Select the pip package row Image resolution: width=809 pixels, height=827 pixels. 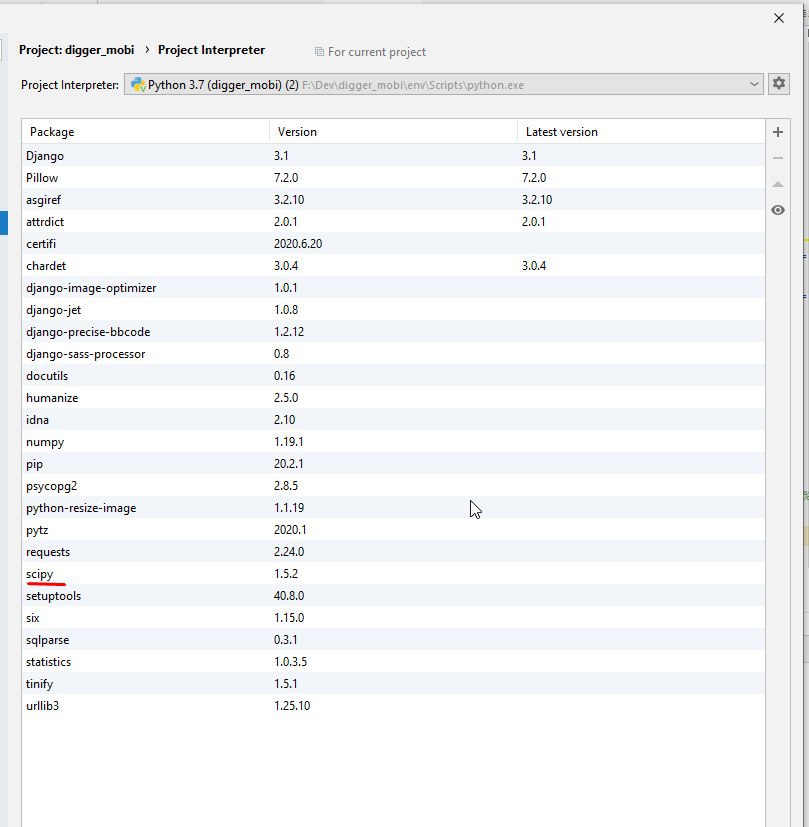pos(393,464)
